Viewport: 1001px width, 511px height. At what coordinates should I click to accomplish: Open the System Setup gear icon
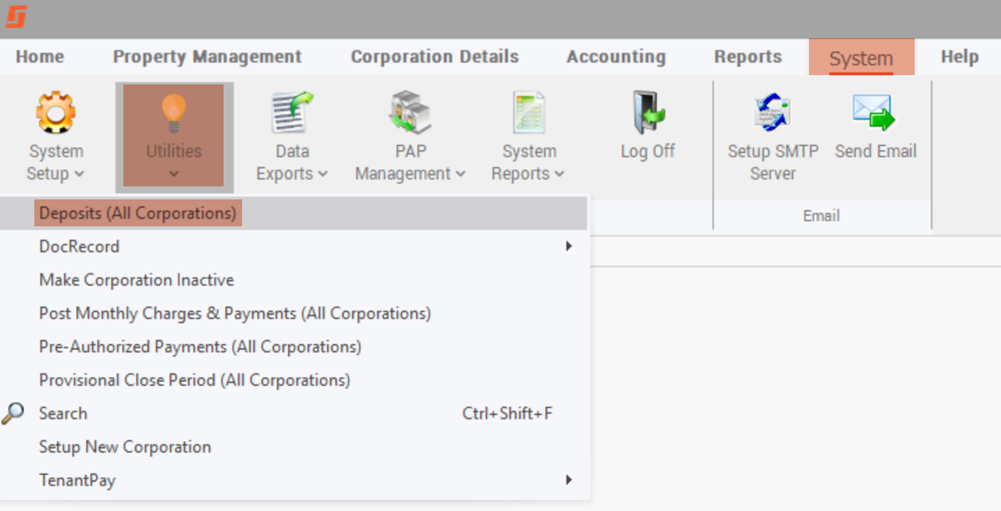pos(56,112)
